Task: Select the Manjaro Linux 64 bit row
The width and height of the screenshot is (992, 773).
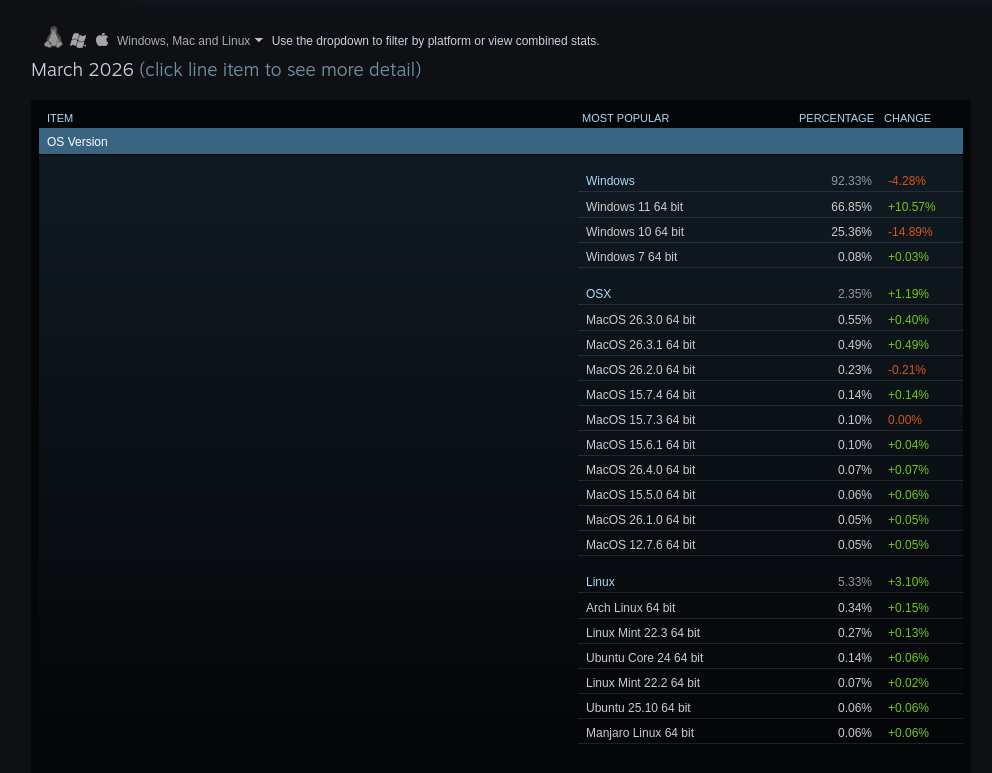Action: pos(770,733)
